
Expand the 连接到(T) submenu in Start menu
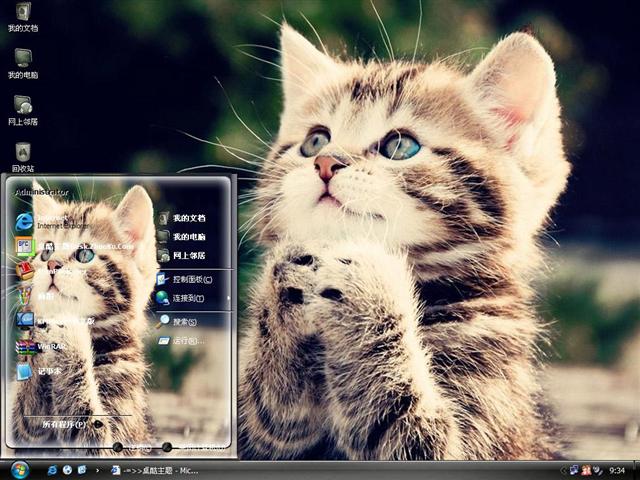tap(191, 298)
